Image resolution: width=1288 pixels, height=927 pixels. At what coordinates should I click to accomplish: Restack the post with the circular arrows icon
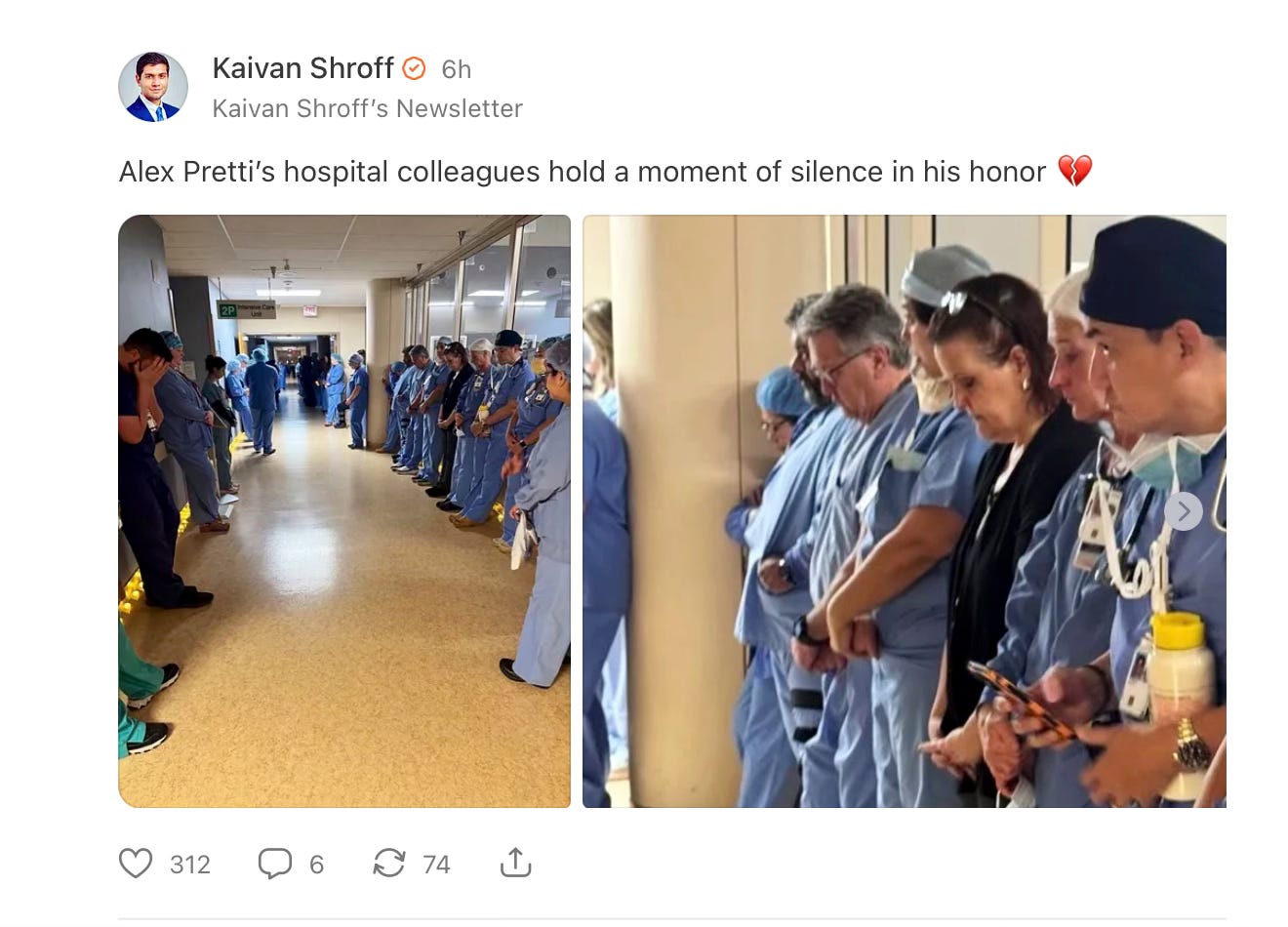[x=389, y=864]
